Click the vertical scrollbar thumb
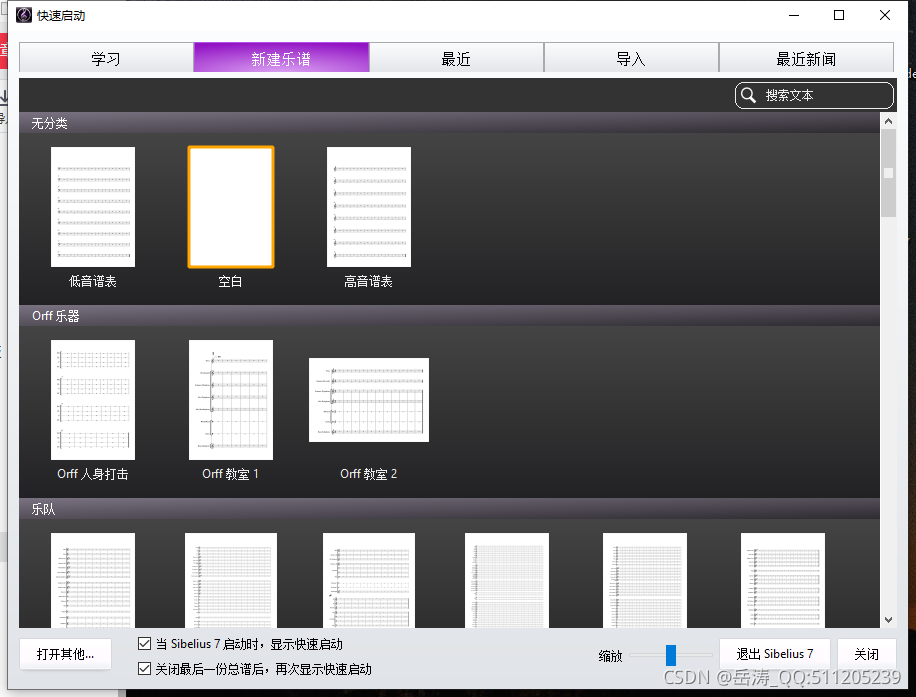 [x=888, y=173]
